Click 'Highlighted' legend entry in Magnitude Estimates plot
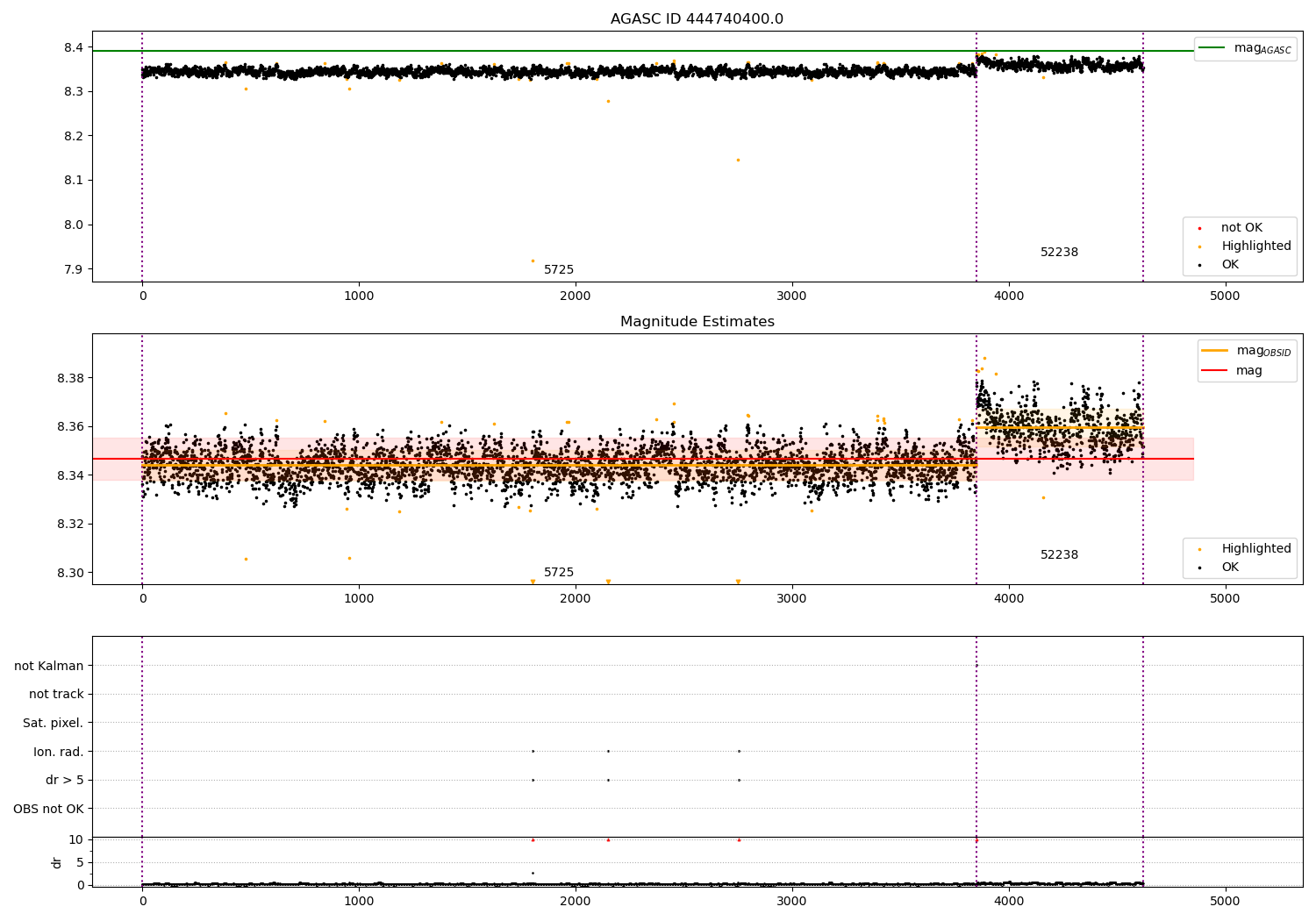The width and height of the screenshot is (1316, 921). (1255, 549)
